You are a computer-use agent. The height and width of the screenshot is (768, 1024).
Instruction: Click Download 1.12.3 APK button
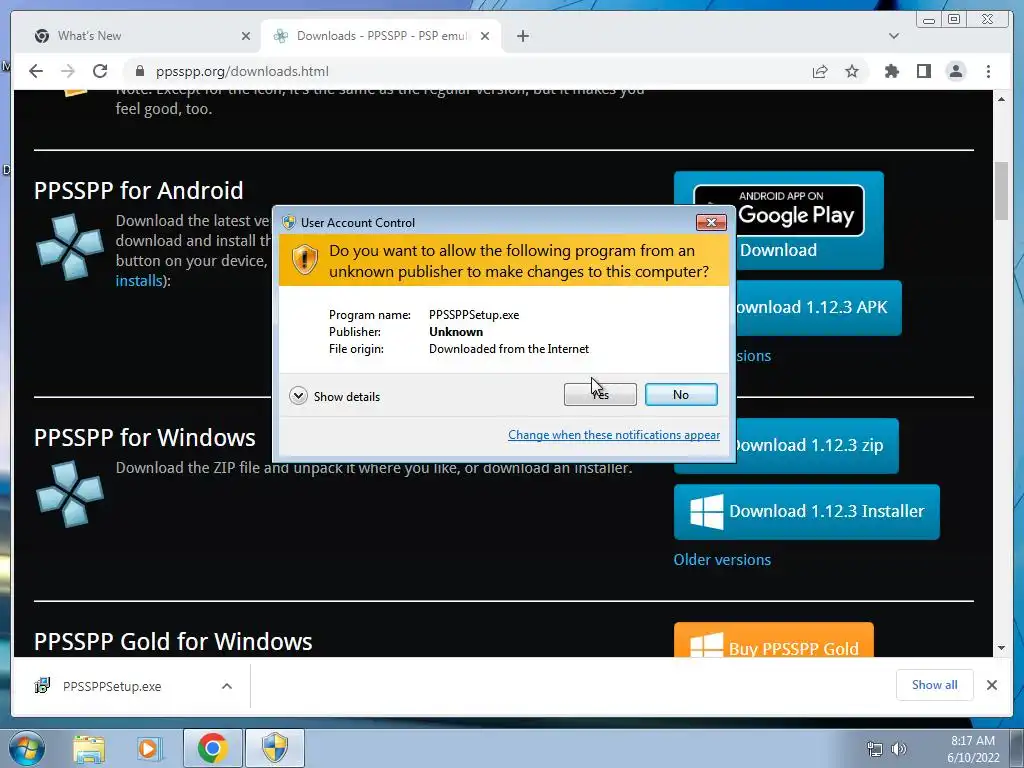pyautogui.click(x=819, y=308)
